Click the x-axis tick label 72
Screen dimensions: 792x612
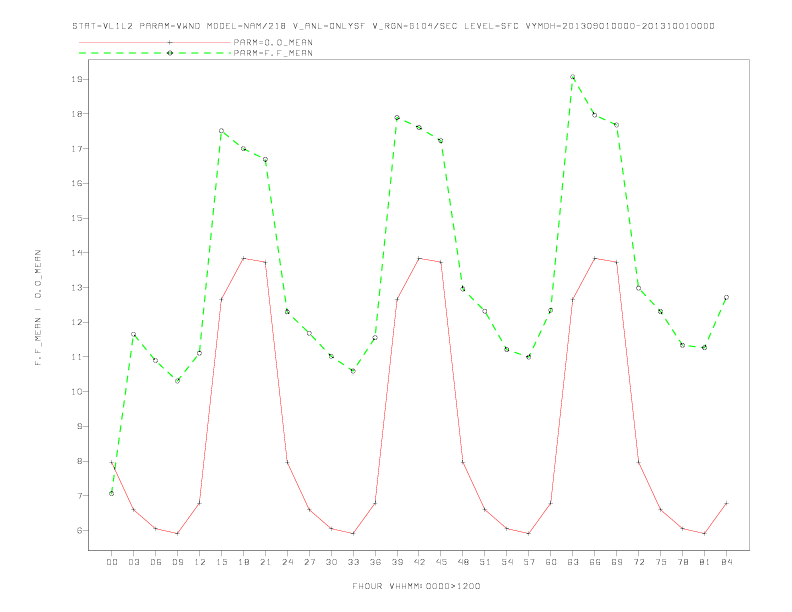point(639,562)
